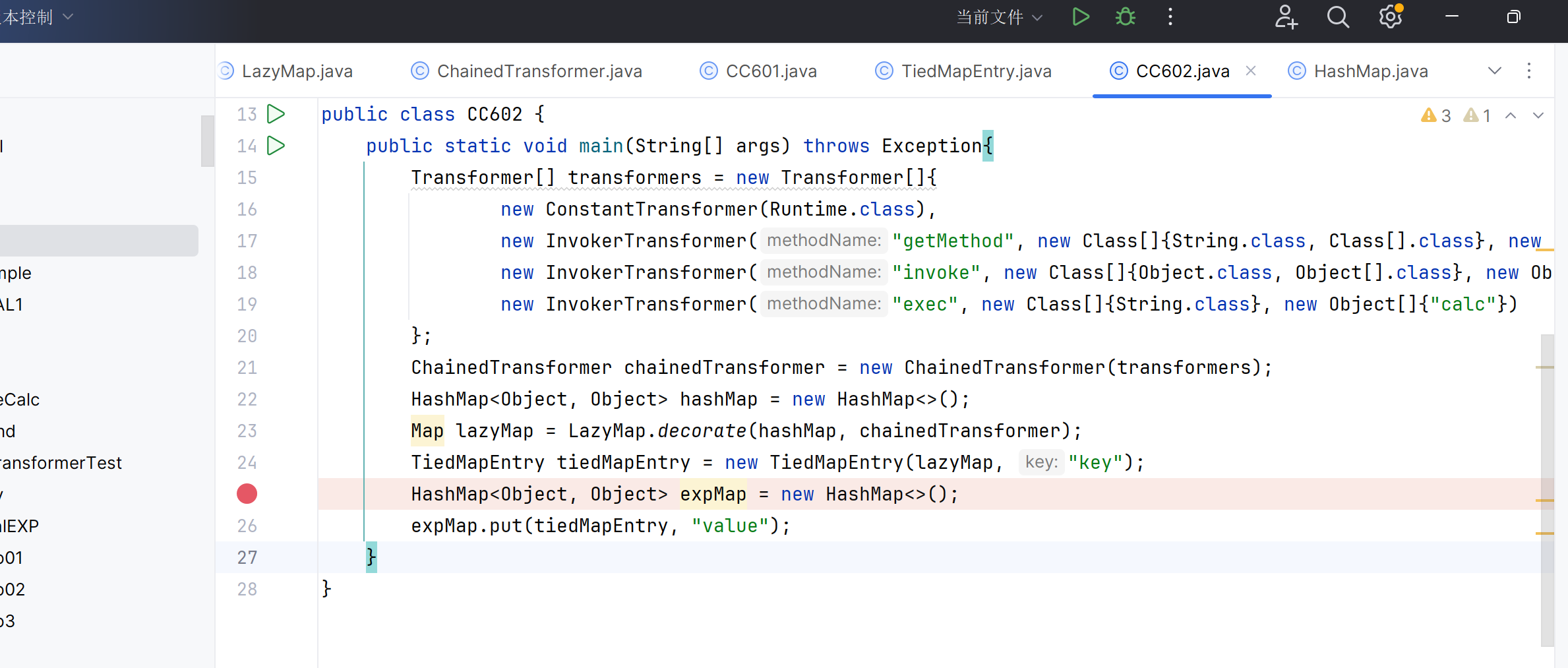This screenshot has height=668, width=1568.
Task: Click the class name CC602 in the declaration
Action: (495, 114)
